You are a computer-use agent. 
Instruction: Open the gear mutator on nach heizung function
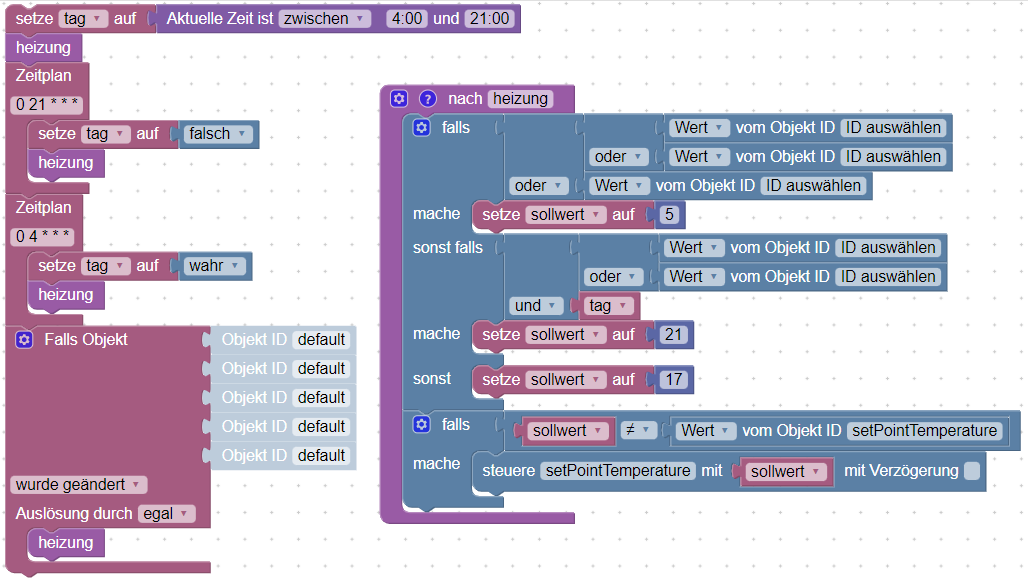point(399,99)
